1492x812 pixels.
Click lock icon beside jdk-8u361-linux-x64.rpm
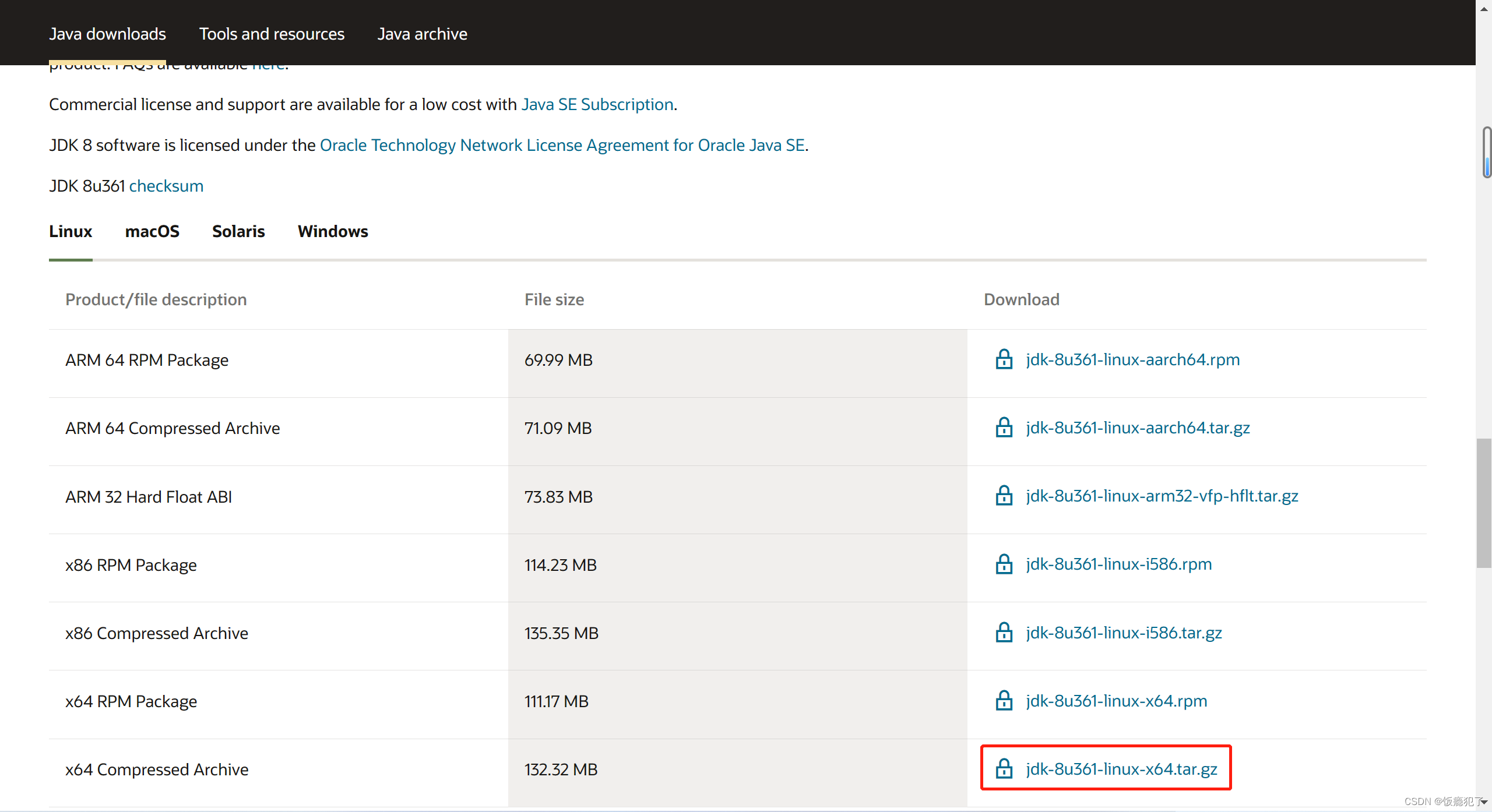(1004, 701)
